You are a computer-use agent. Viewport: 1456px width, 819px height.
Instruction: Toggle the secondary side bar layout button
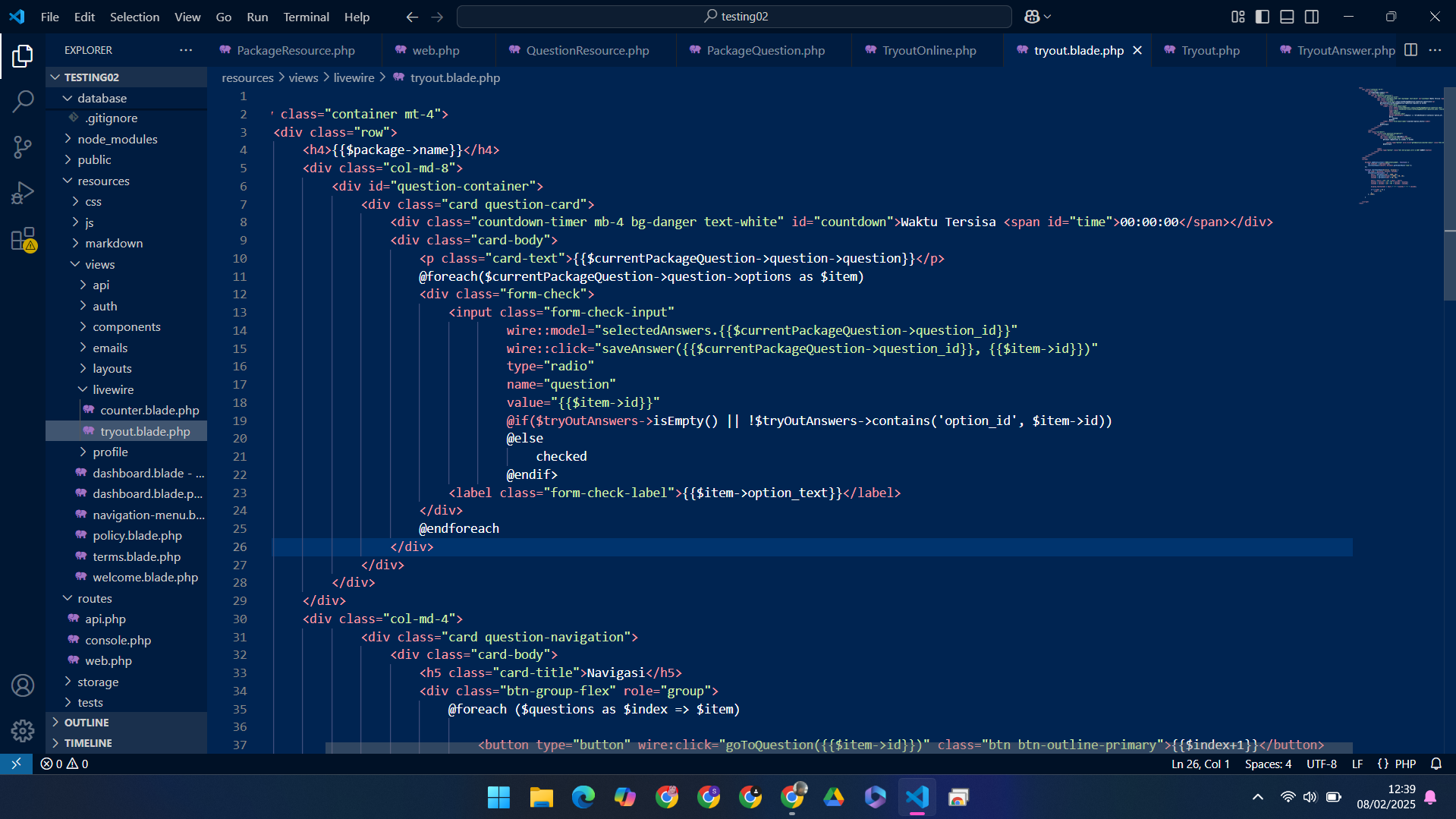[1312, 17]
